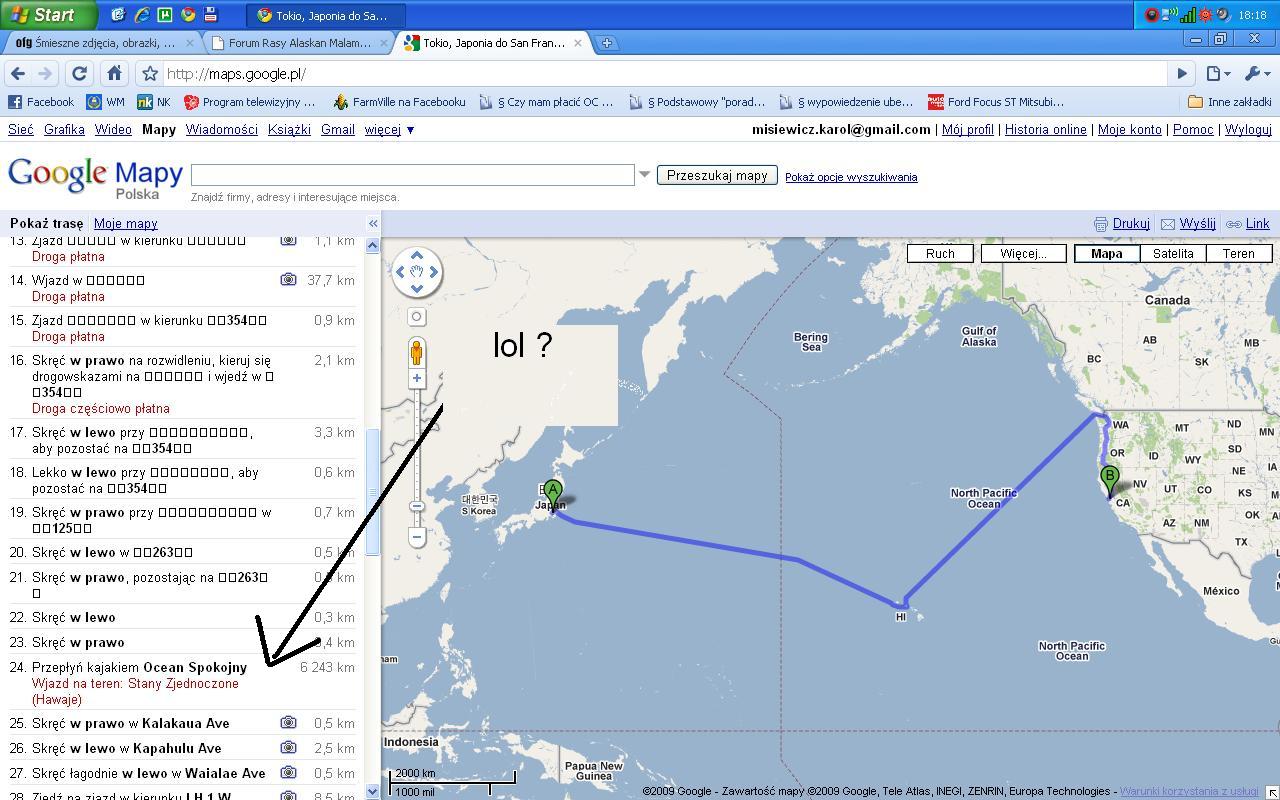Go back with the browser back arrow
The image size is (1280, 800).
pos(17,74)
